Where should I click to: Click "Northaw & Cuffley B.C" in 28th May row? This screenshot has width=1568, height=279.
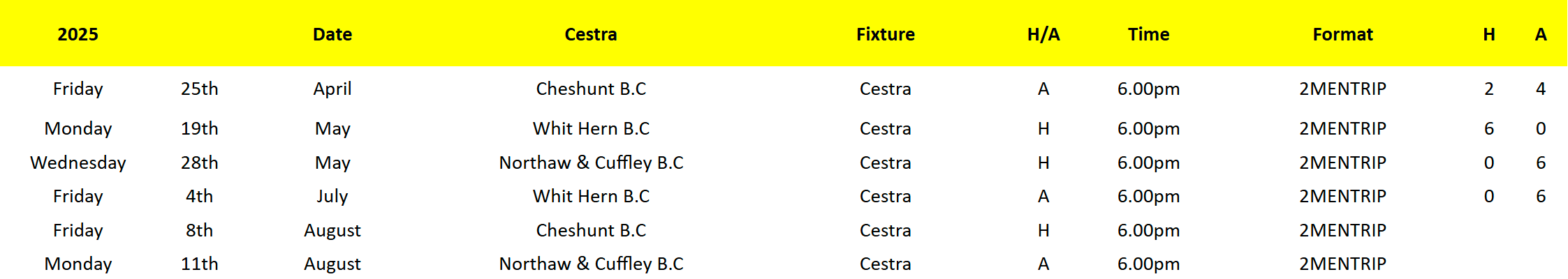click(x=591, y=163)
